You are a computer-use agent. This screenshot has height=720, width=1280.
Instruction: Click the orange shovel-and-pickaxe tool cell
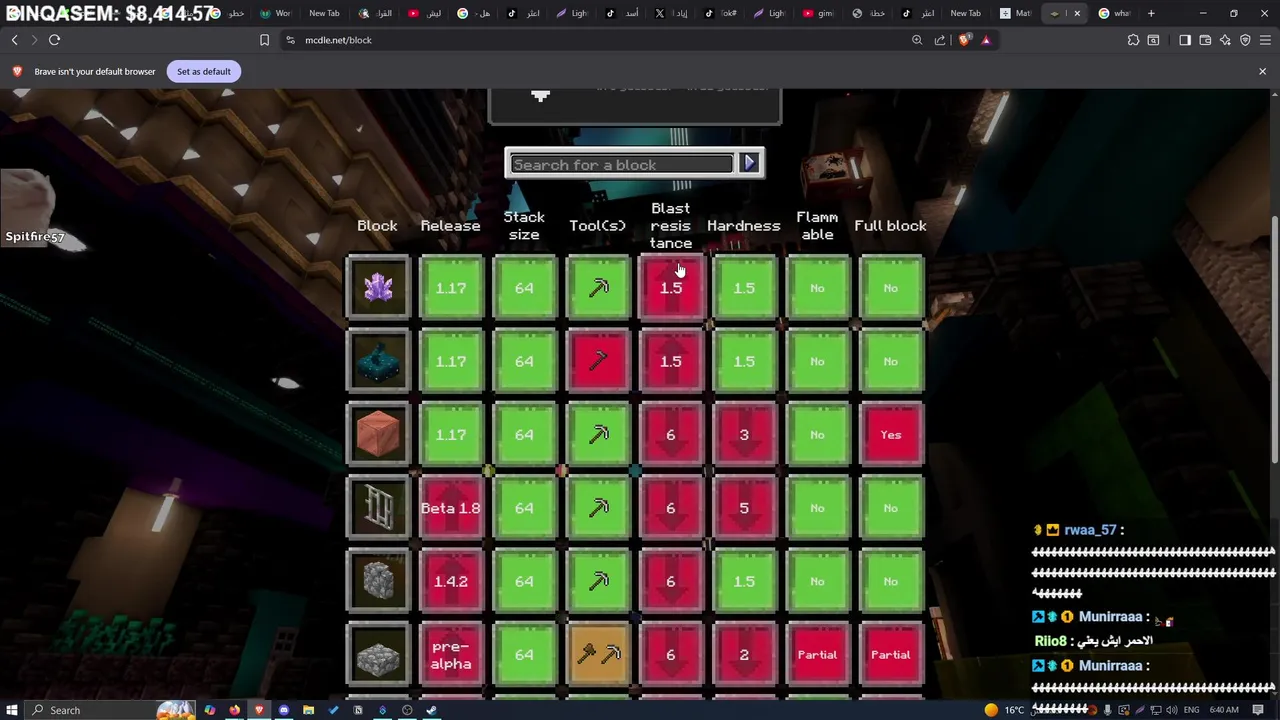598,655
